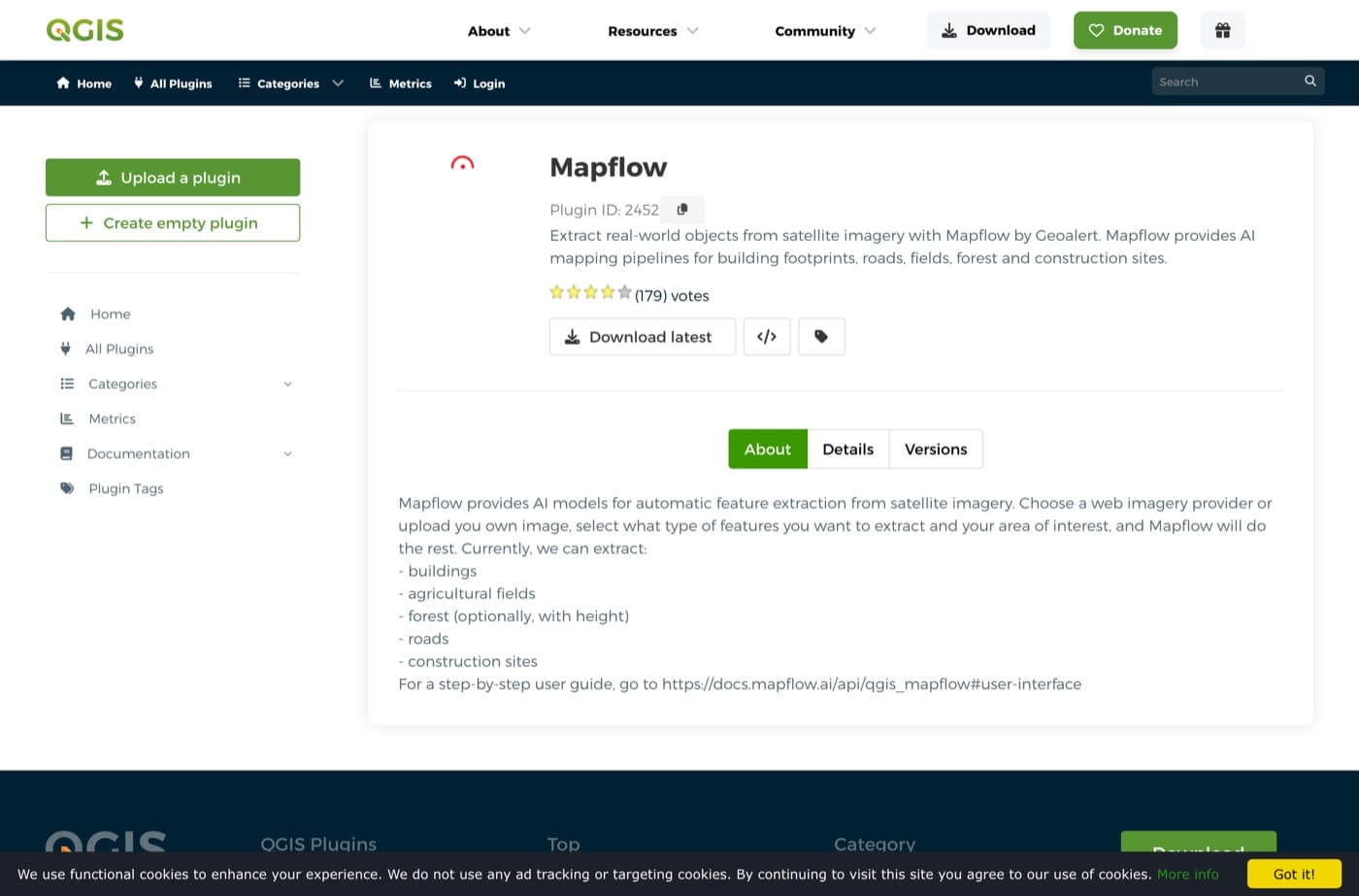
Task: Click the (179) votes text
Action: click(672, 296)
